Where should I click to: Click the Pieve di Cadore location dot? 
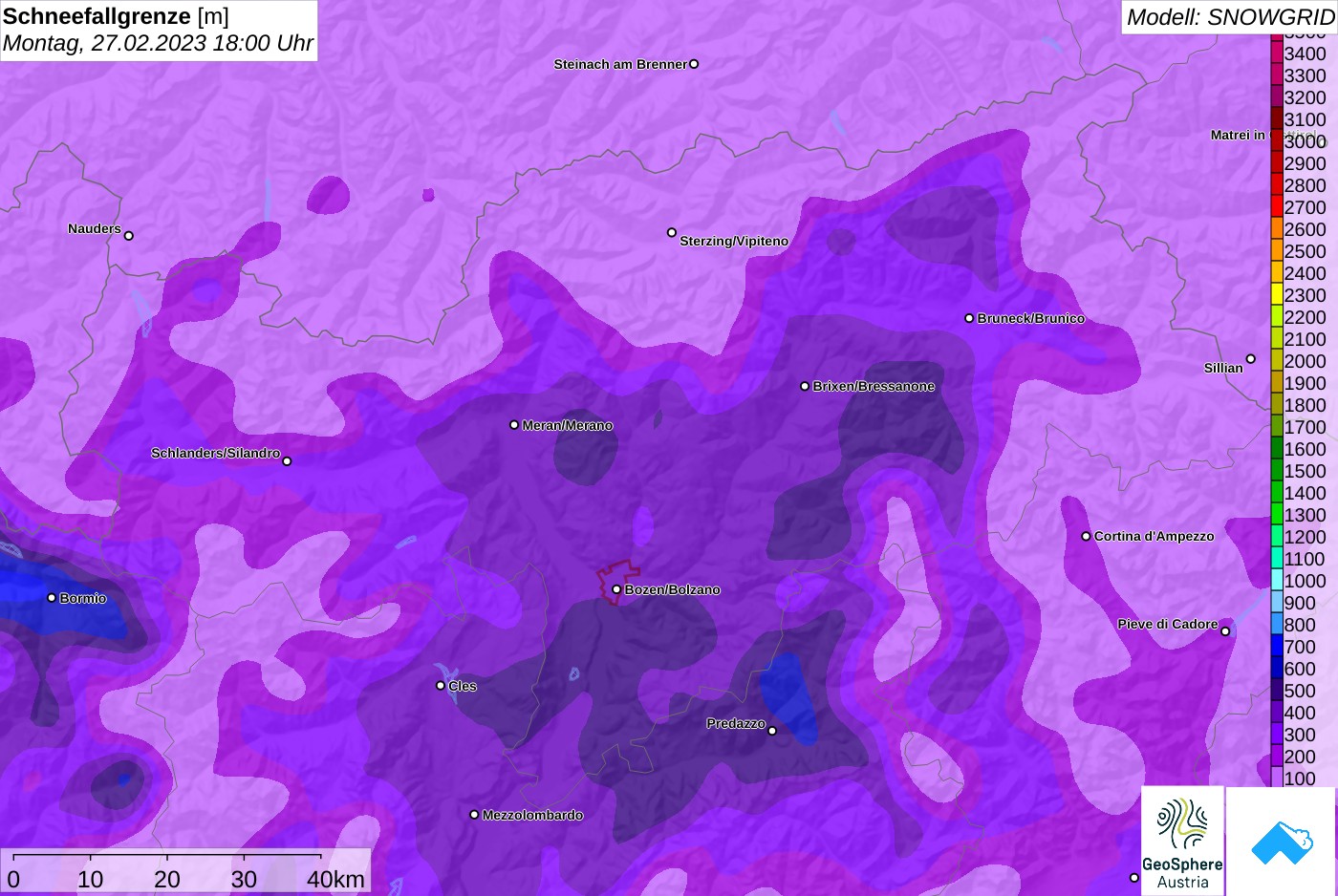[1225, 631]
